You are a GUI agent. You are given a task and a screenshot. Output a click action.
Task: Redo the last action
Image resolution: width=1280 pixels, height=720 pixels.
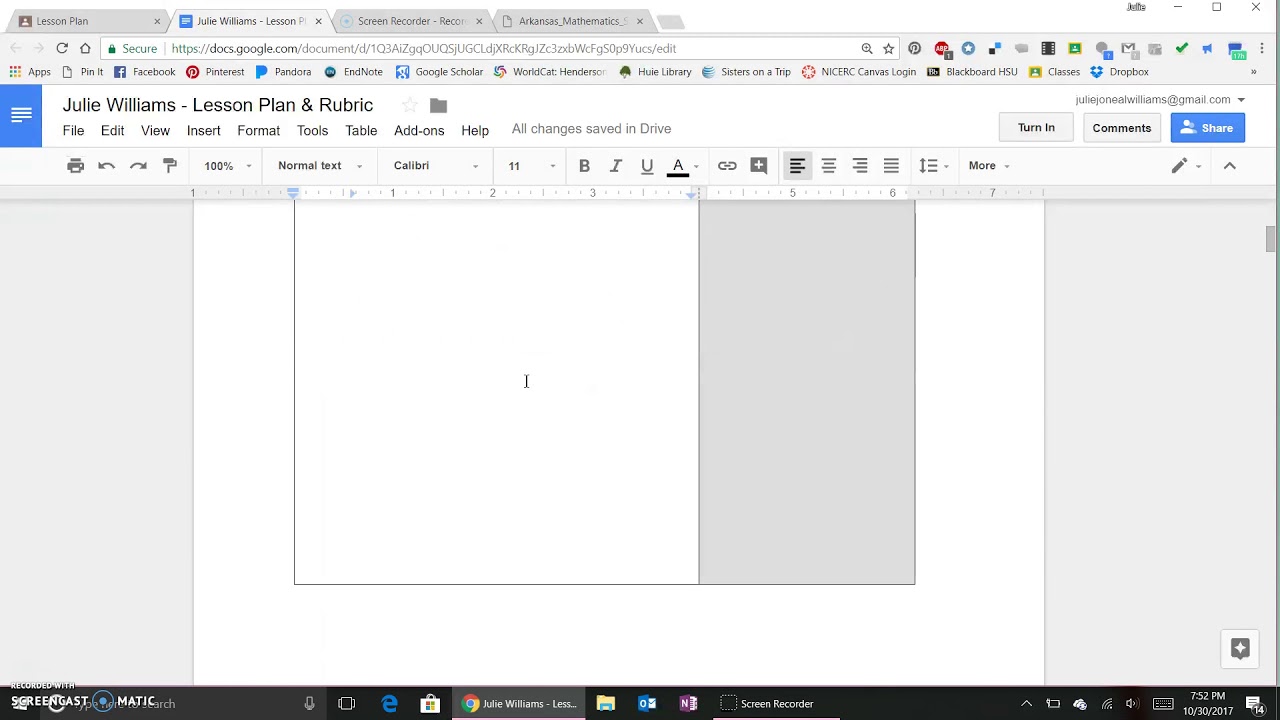coord(138,166)
